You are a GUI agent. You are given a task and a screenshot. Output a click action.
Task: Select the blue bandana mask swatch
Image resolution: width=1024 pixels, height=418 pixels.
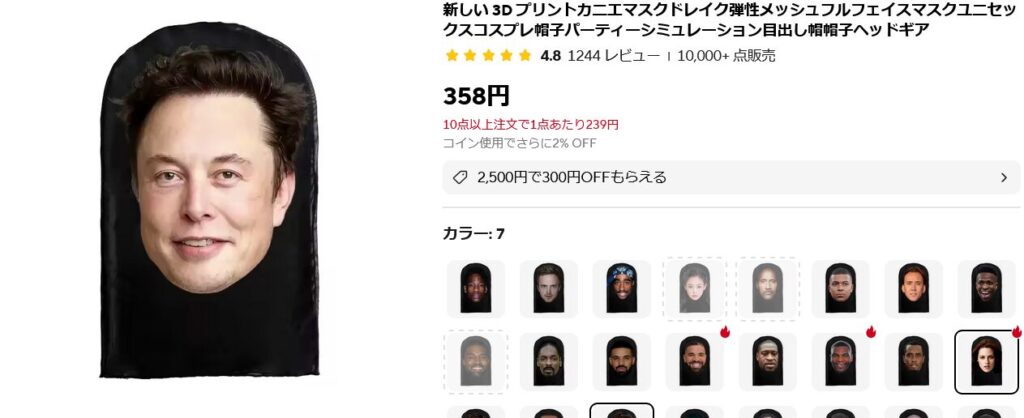[621, 289]
